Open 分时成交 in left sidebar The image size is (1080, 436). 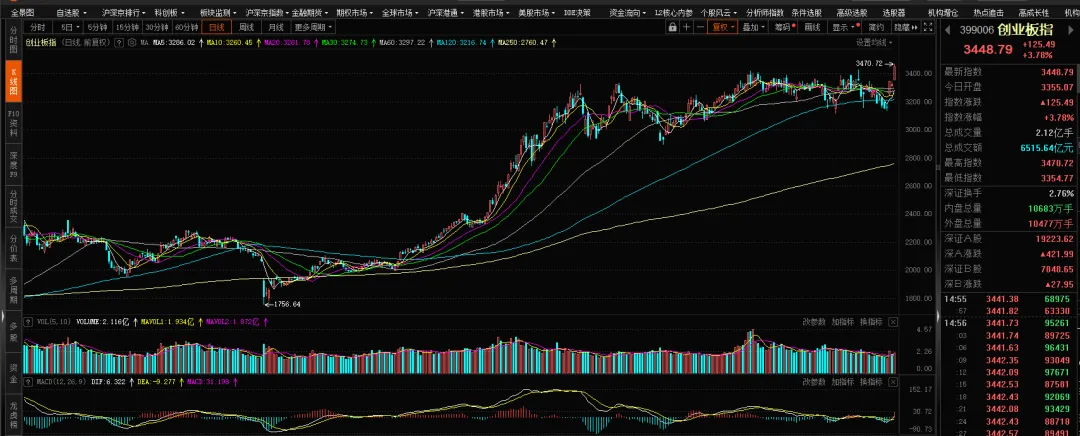pyautogui.click(x=12, y=207)
